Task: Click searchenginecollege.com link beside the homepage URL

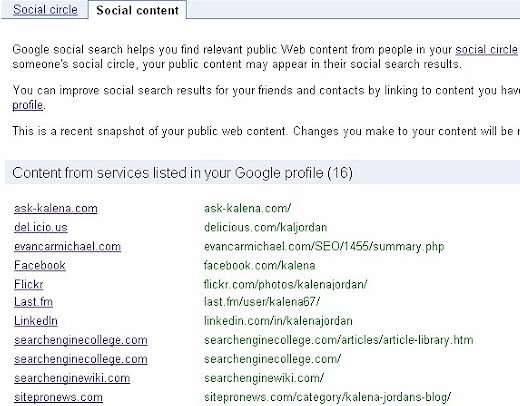Action: [x=81, y=359]
